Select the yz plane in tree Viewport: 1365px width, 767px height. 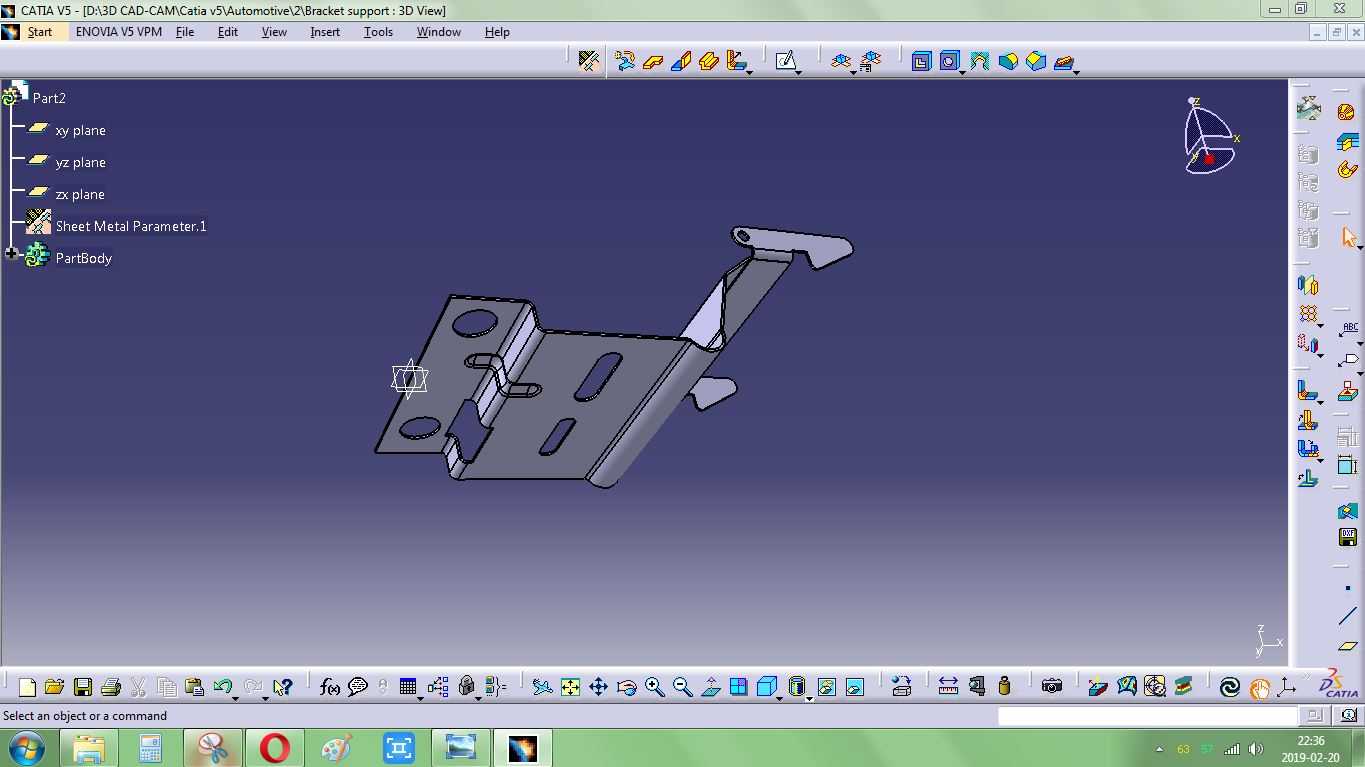tap(80, 162)
